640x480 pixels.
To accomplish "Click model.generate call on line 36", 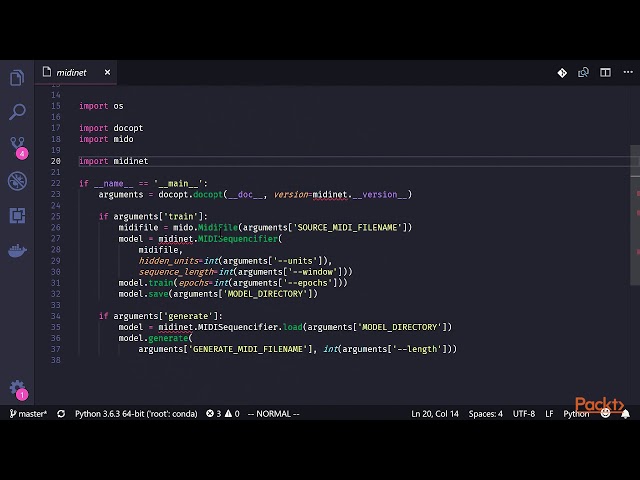I will (153, 338).
